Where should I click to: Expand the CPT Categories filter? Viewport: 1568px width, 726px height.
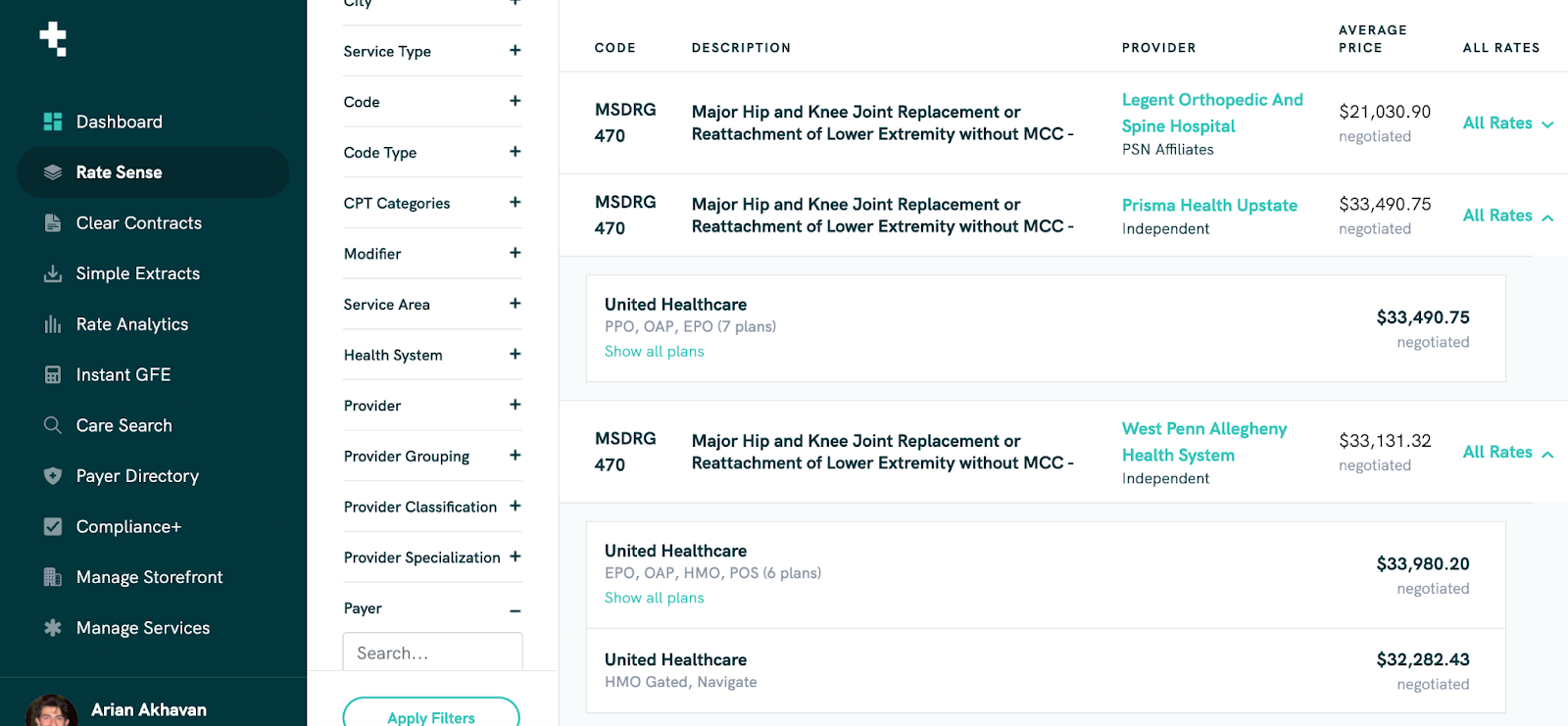pos(514,203)
